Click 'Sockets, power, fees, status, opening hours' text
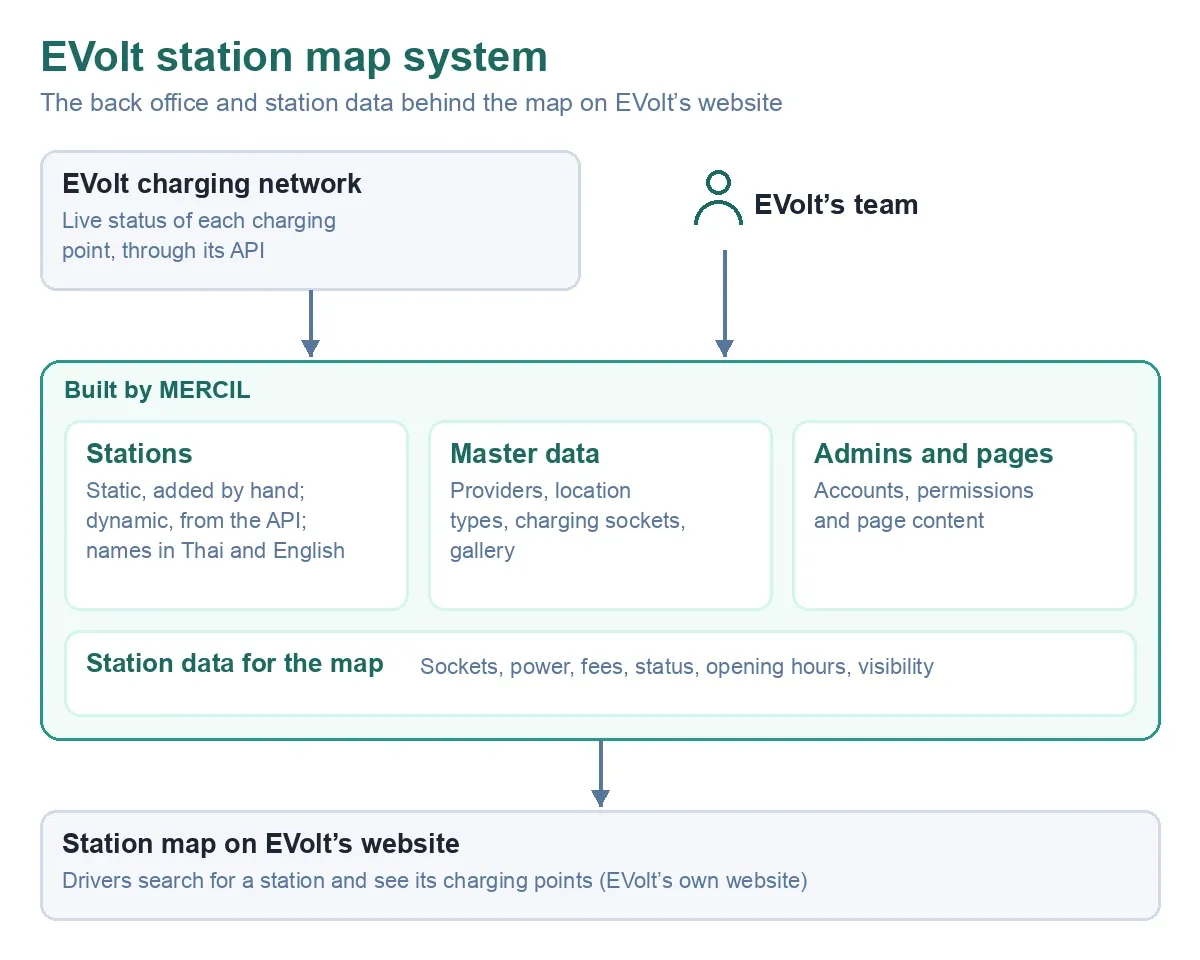Screen dimensions: 1200x960 (677, 667)
